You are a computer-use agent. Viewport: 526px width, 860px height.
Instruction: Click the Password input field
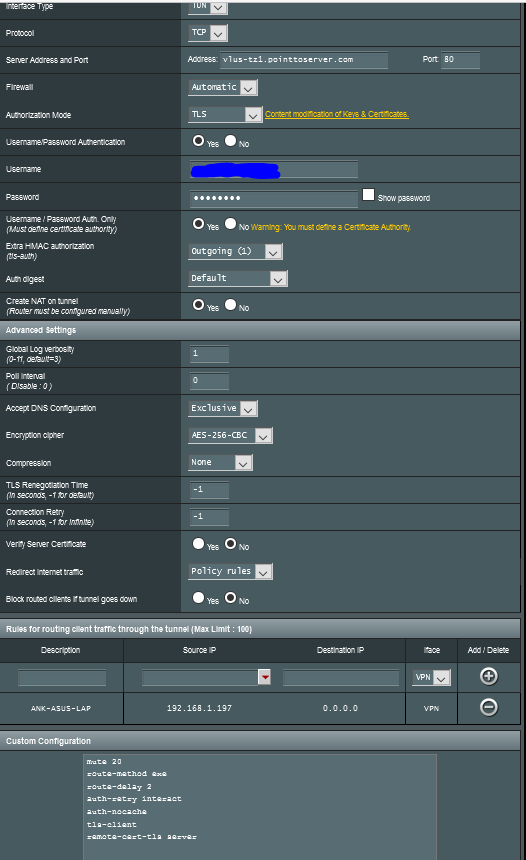tap(274, 198)
